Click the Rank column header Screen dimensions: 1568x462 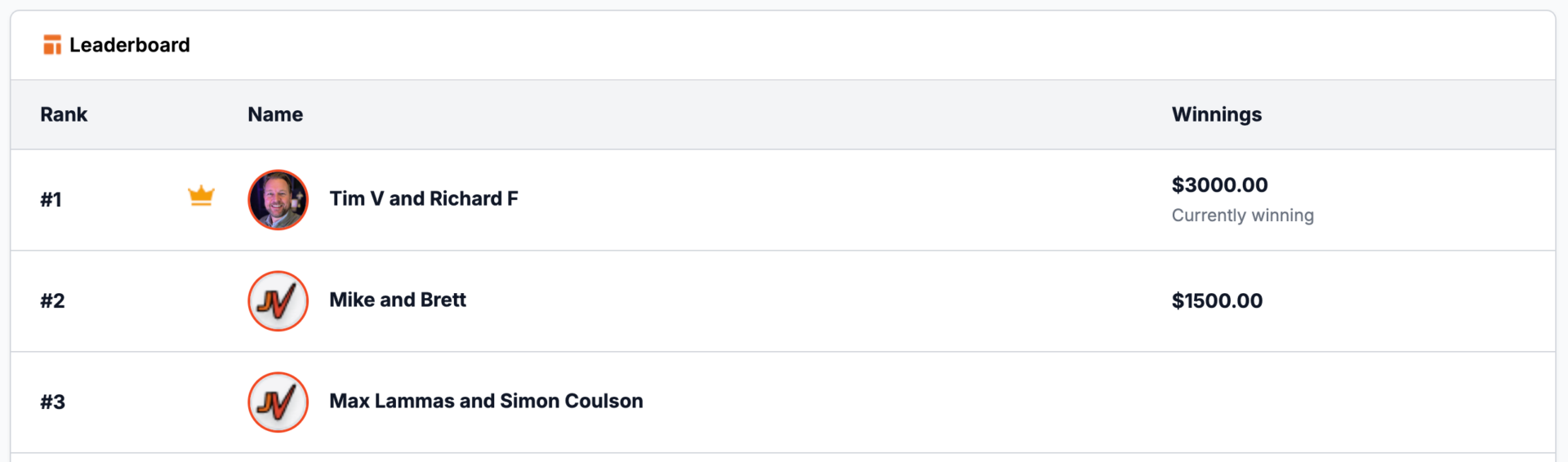tap(64, 114)
